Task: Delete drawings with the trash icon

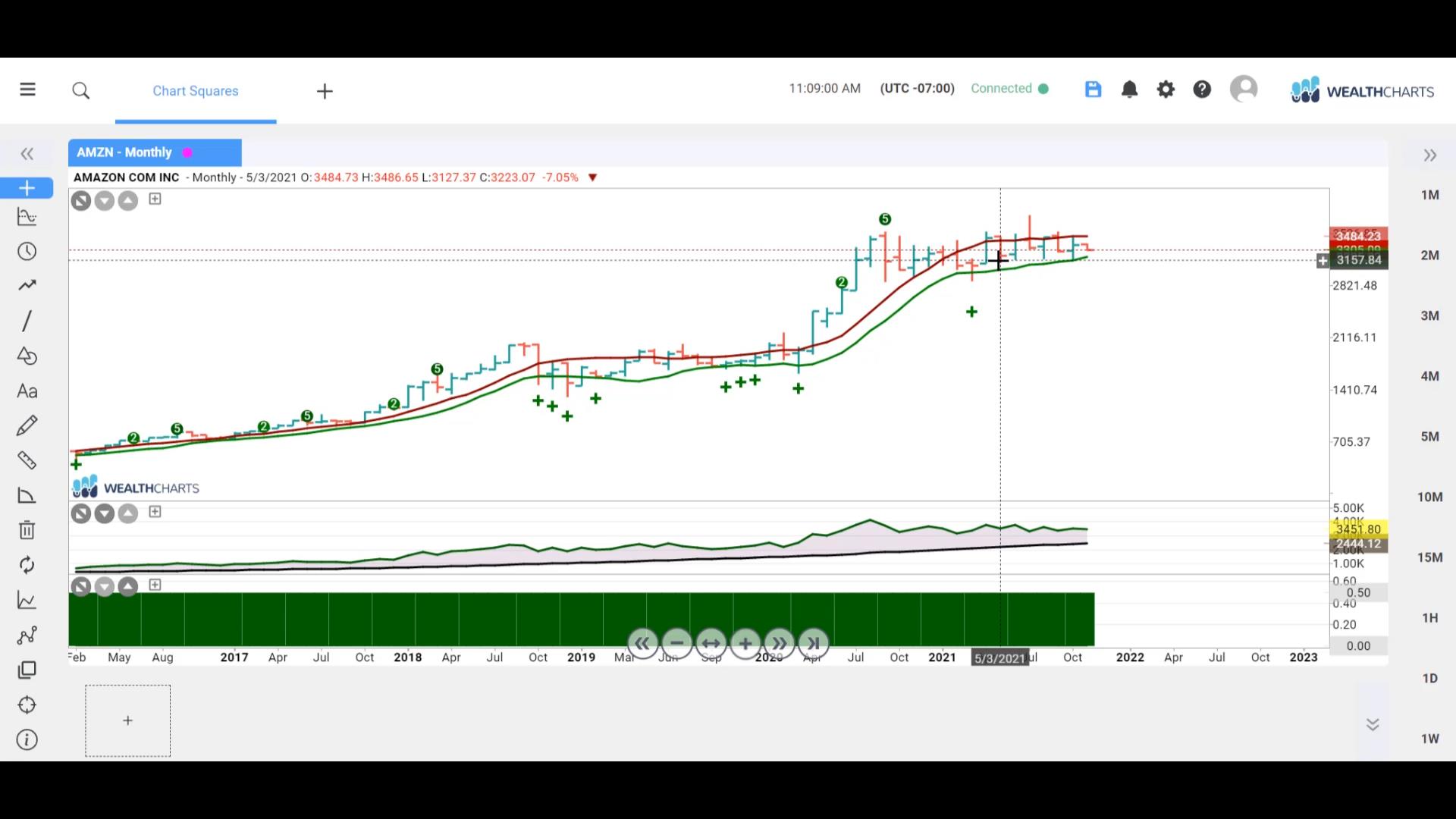Action: (x=27, y=529)
